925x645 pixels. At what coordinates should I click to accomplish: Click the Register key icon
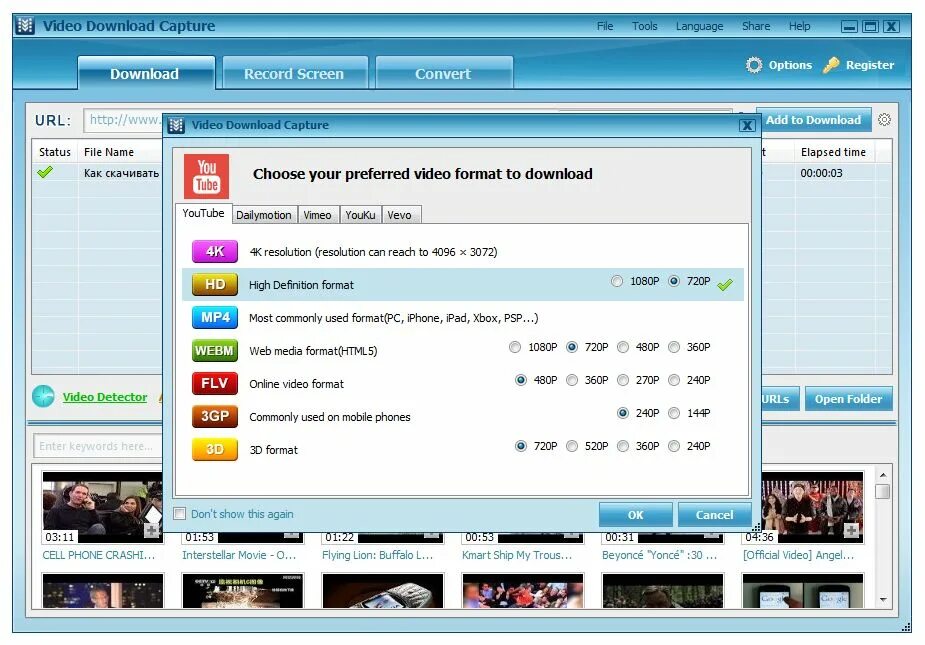click(x=831, y=65)
